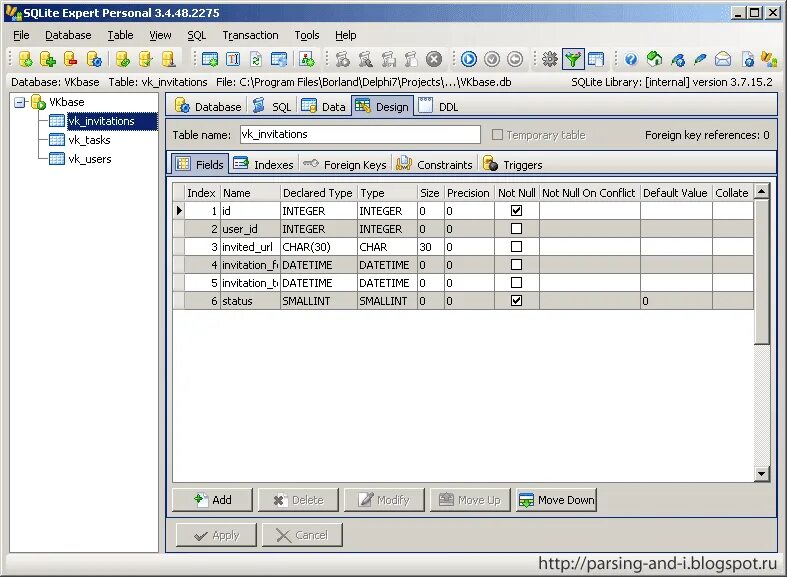The image size is (787, 577).
Task: Open the Foreign Keys sub-tab
Action: tap(345, 165)
